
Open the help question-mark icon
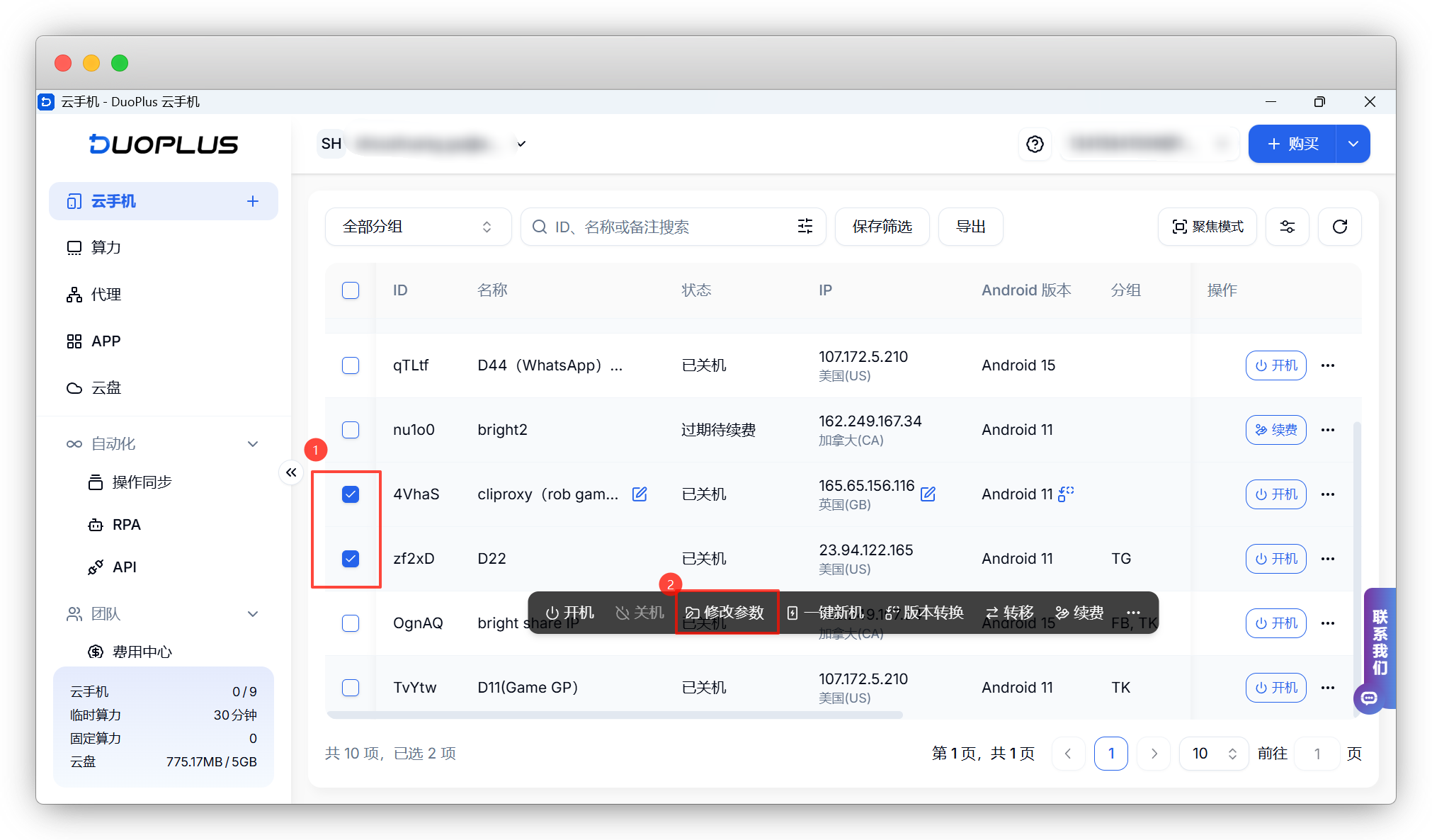point(1035,144)
